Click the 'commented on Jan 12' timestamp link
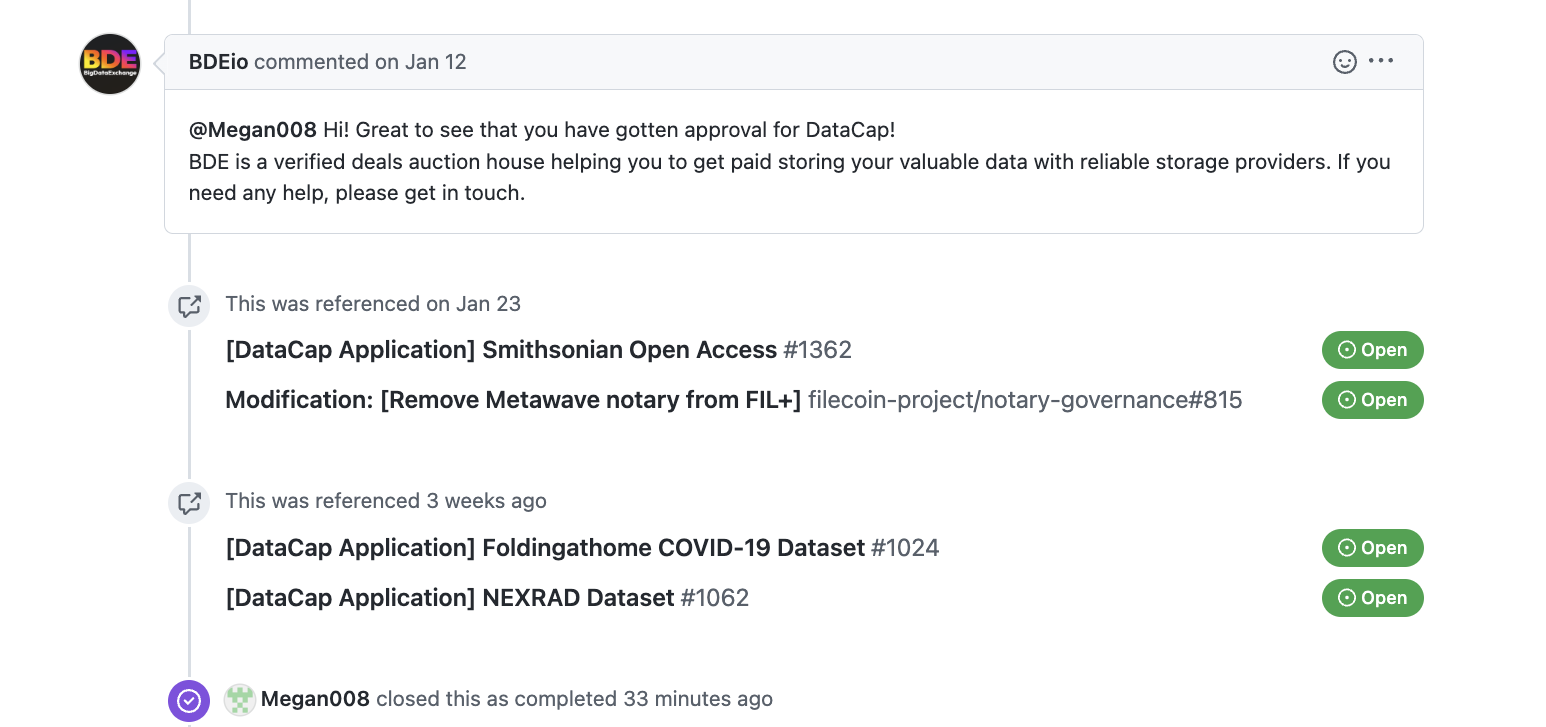 (x=361, y=61)
